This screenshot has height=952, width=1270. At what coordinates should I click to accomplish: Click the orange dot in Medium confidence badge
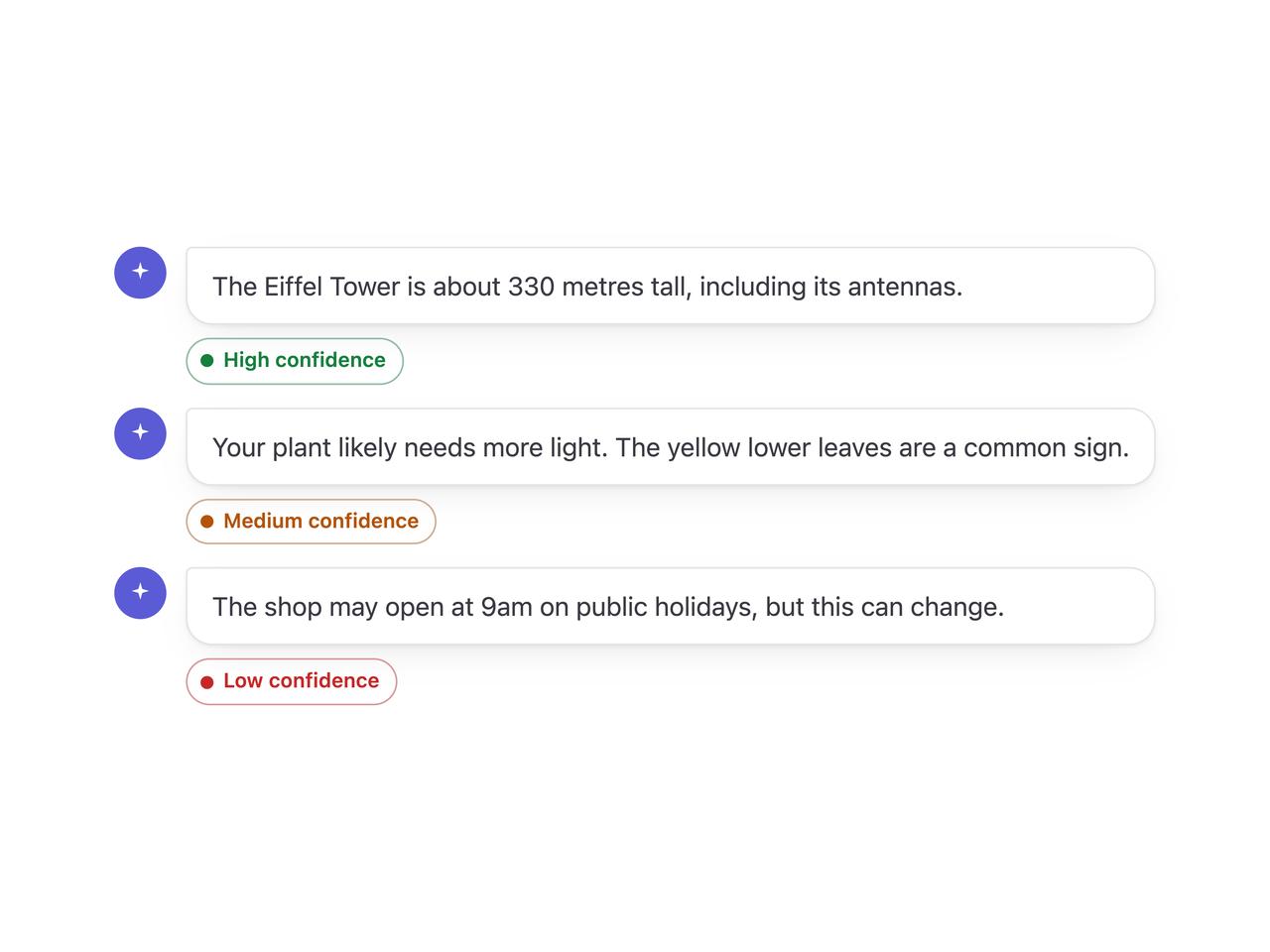[x=207, y=522]
